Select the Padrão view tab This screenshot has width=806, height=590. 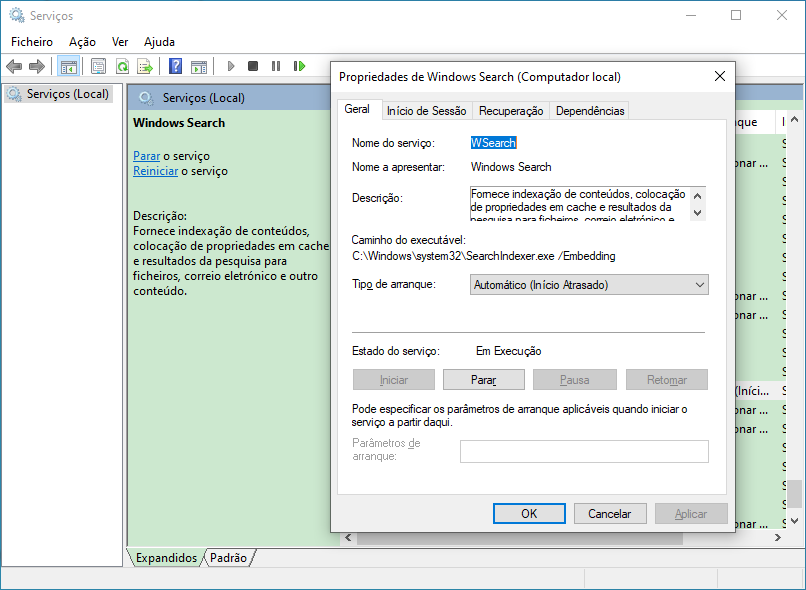(229, 558)
